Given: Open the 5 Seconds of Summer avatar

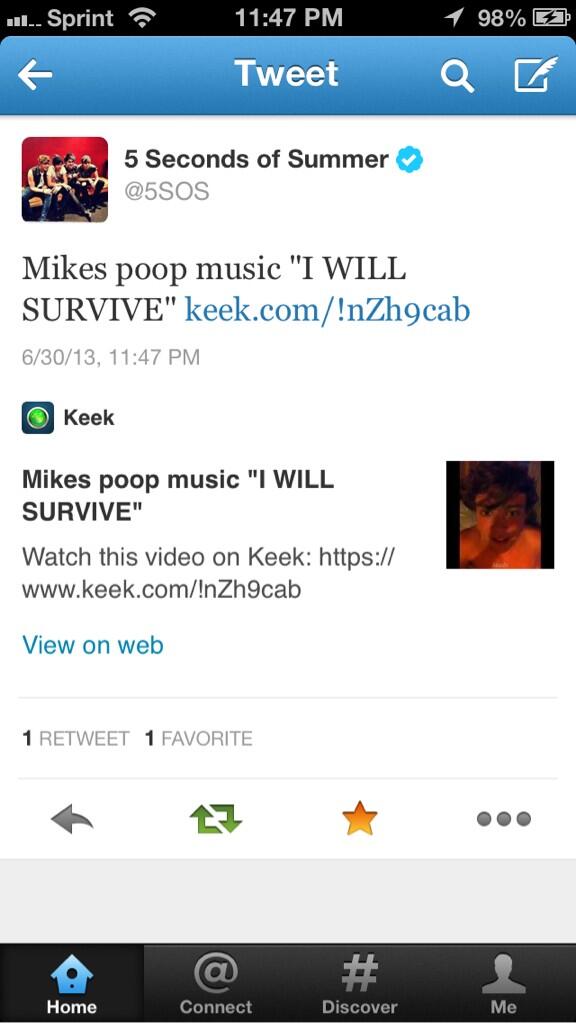Looking at the screenshot, I should 65,180.
